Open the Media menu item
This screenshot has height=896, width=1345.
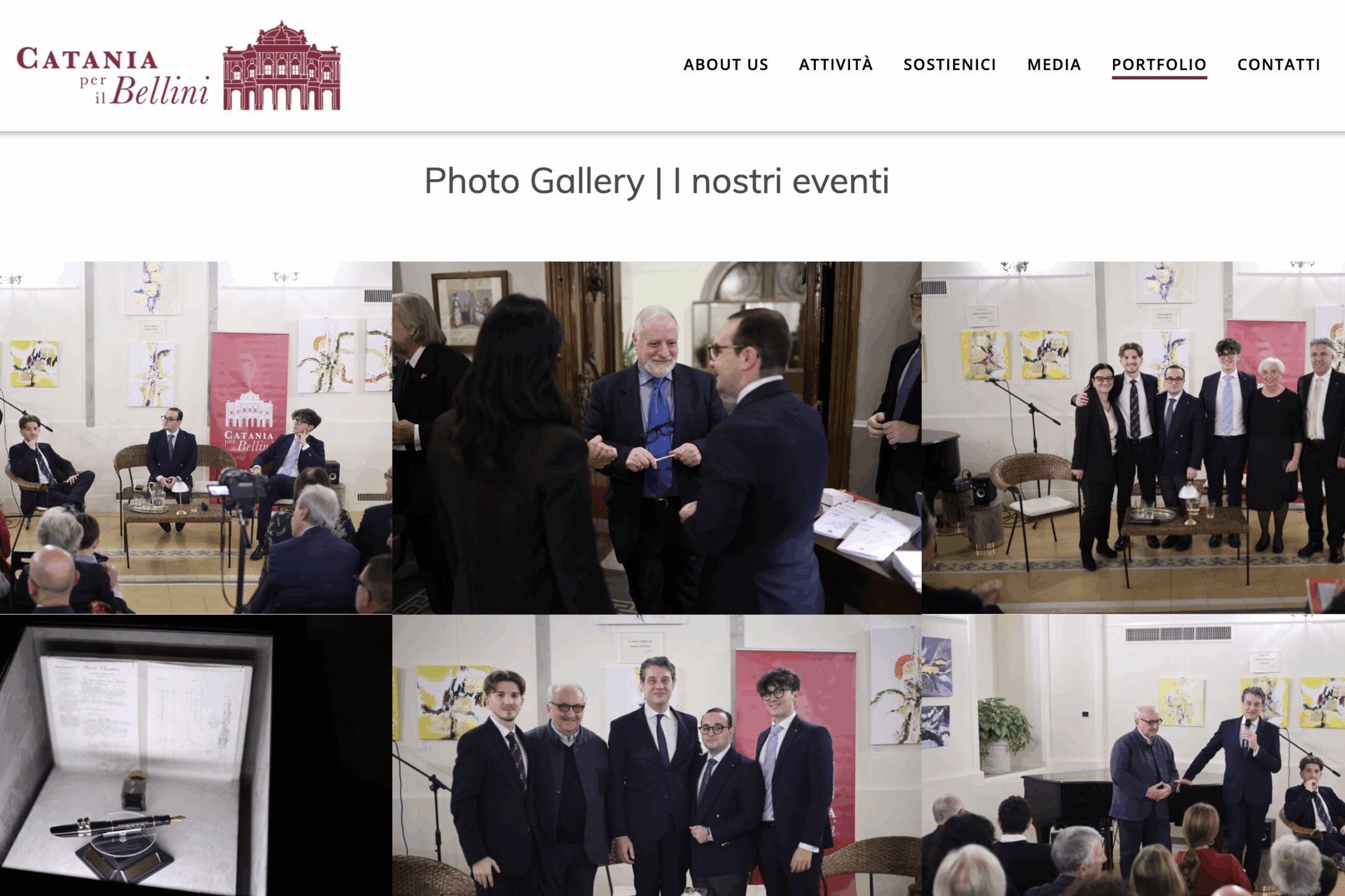click(x=1054, y=65)
